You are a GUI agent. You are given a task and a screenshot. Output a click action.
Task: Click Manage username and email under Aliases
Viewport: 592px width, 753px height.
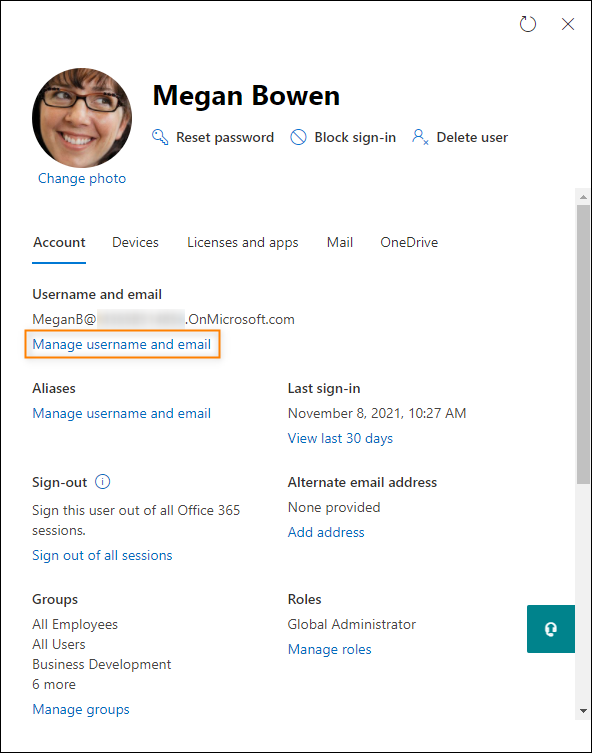tap(122, 413)
